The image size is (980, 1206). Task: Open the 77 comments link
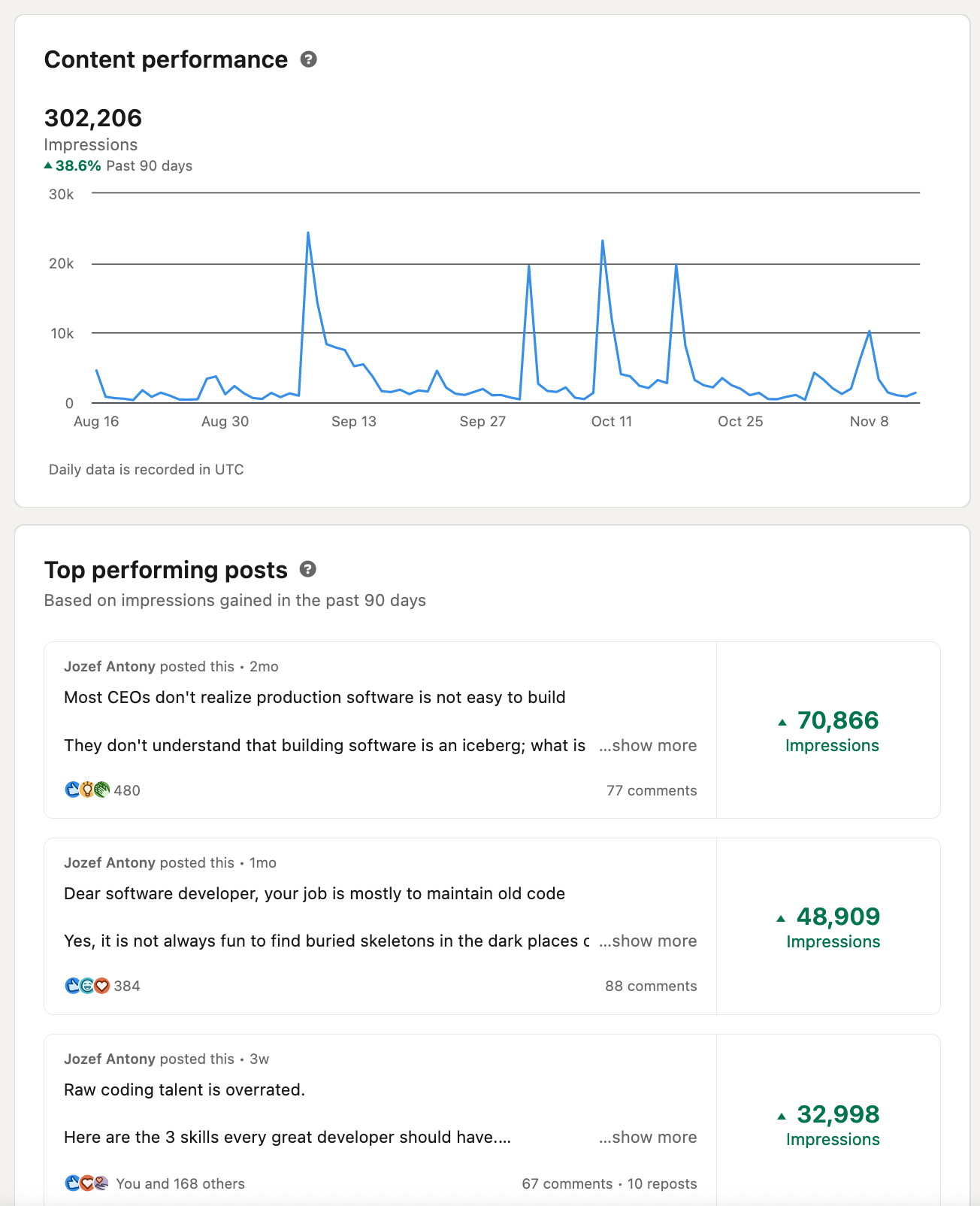point(652,790)
